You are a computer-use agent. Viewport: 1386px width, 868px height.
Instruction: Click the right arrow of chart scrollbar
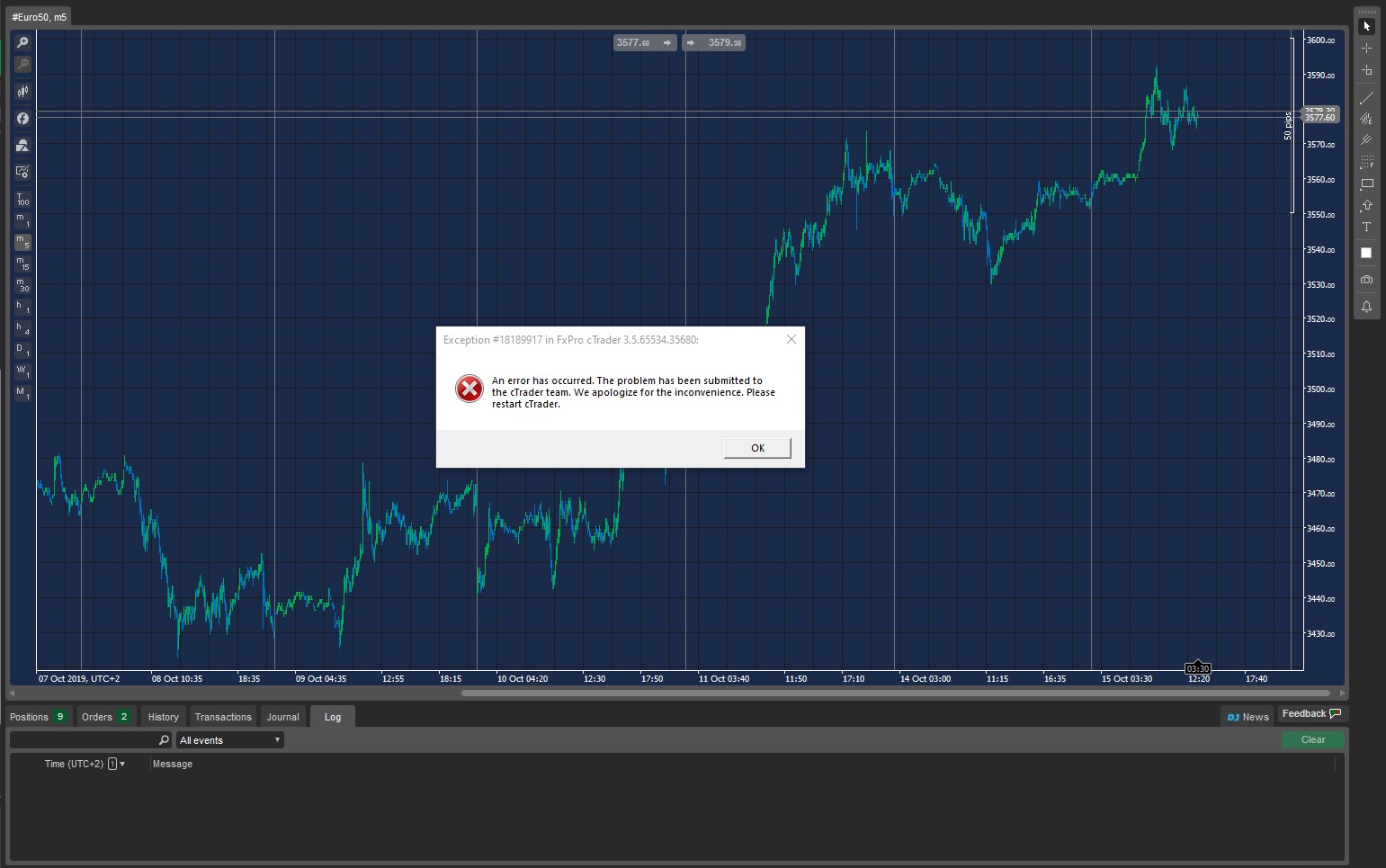point(1342,694)
